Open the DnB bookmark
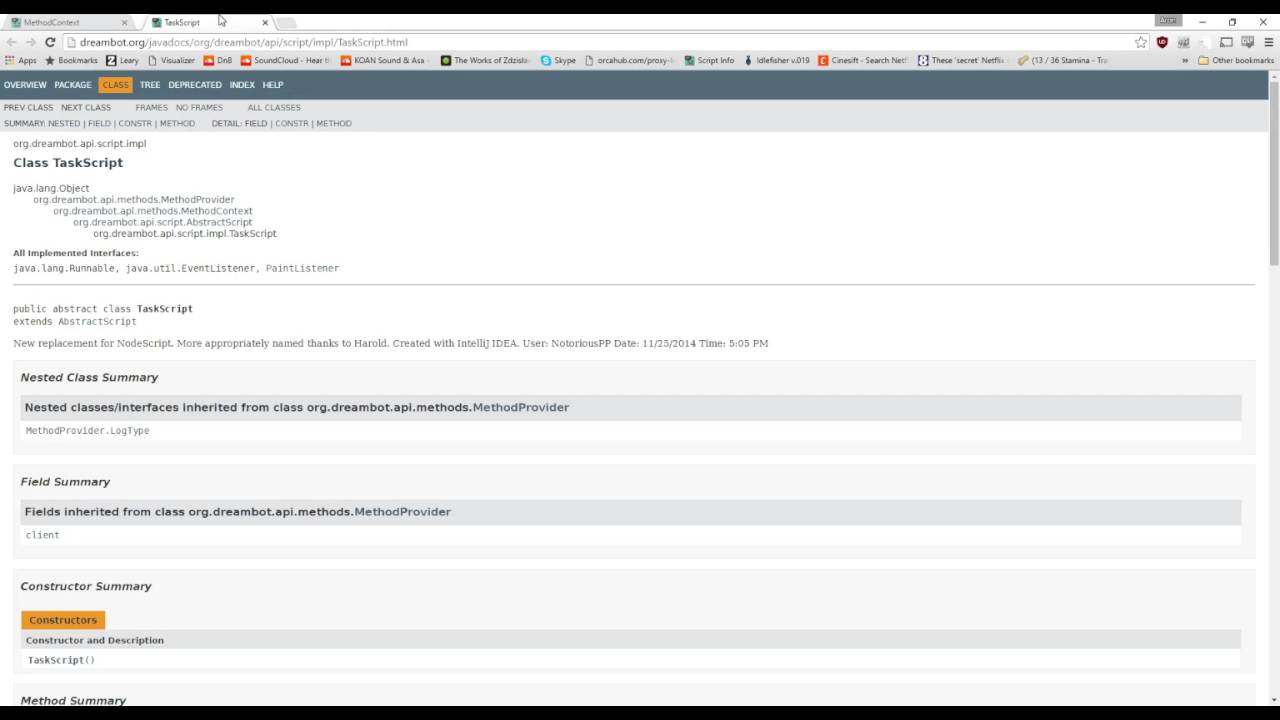Image resolution: width=1280 pixels, height=720 pixels. (218, 60)
